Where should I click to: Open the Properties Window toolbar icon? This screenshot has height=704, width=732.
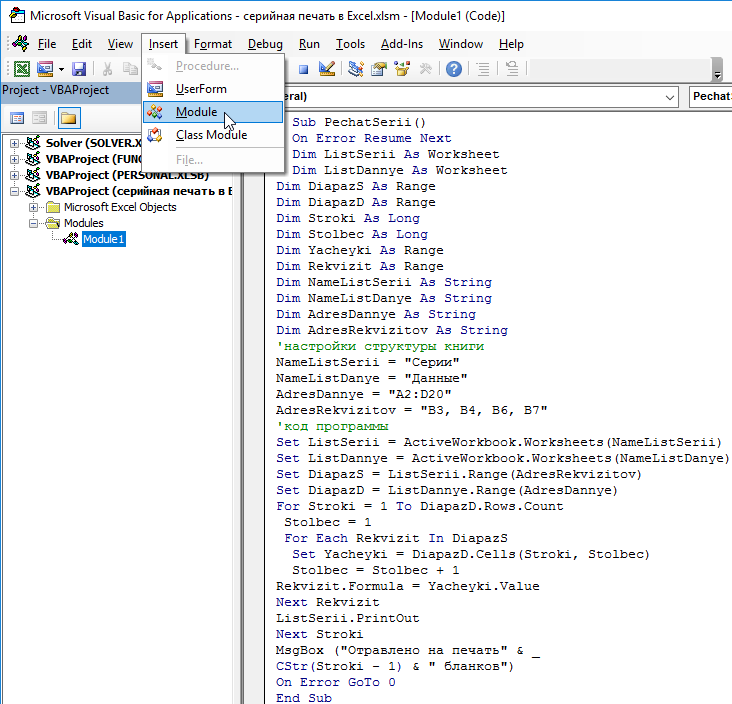(379, 69)
